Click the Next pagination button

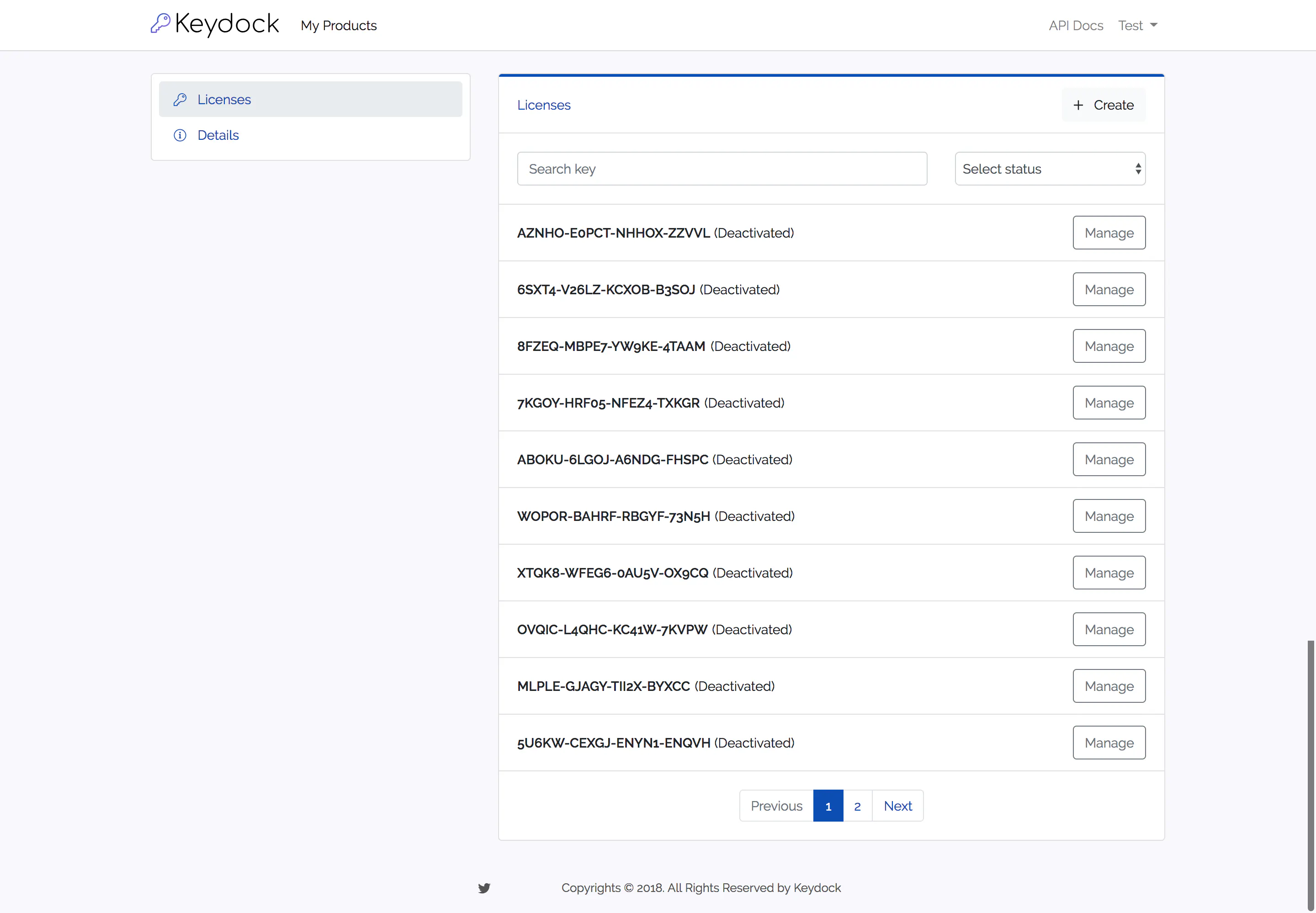[x=898, y=806]
